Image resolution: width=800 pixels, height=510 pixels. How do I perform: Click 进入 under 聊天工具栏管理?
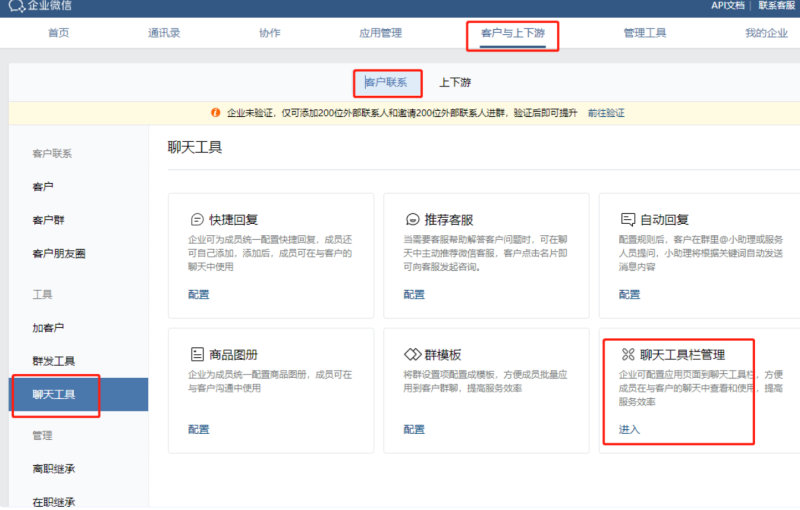tap(629, 429)
